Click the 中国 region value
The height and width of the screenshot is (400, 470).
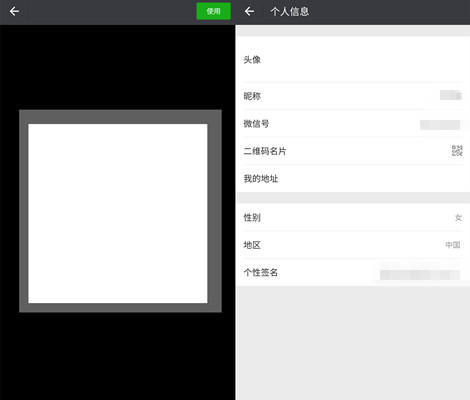[x=453, y=245]
